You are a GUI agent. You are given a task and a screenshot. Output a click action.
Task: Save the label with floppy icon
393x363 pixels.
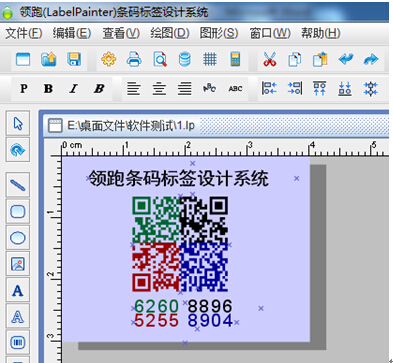tap(74, 60)
